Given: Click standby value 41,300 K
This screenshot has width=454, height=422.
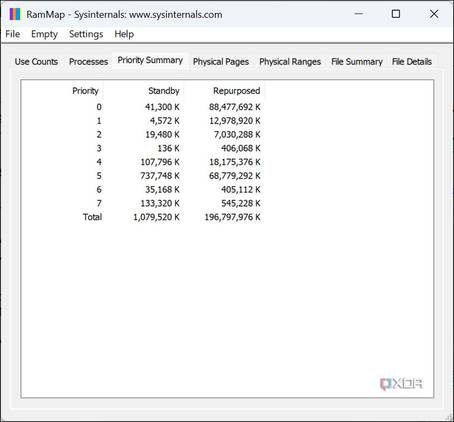Looking at the screenshot, I should pos(162,107).
